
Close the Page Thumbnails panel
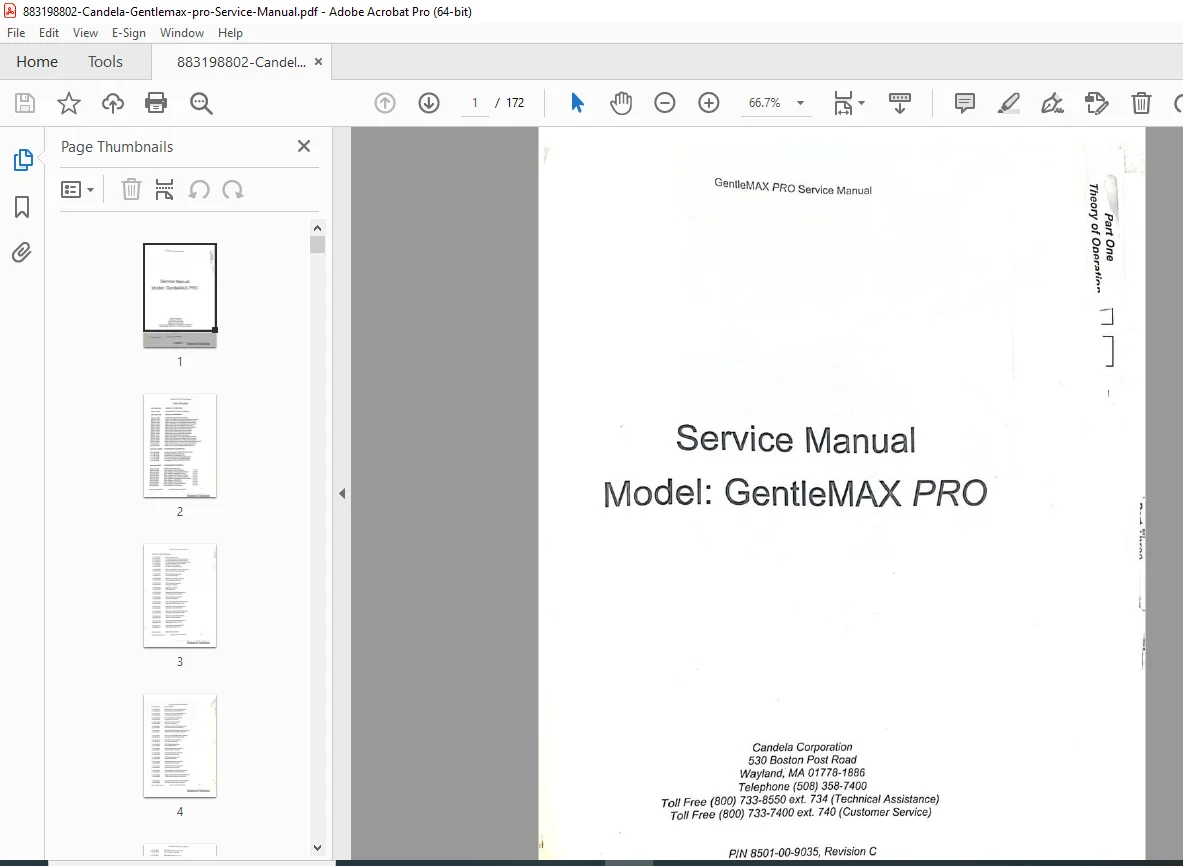[x=304, y=146]
